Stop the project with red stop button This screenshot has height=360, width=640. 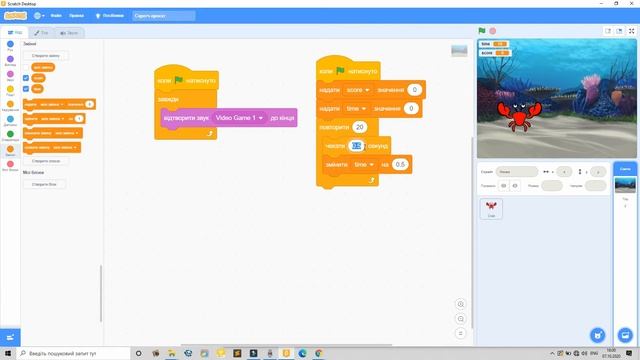point(493,31)
